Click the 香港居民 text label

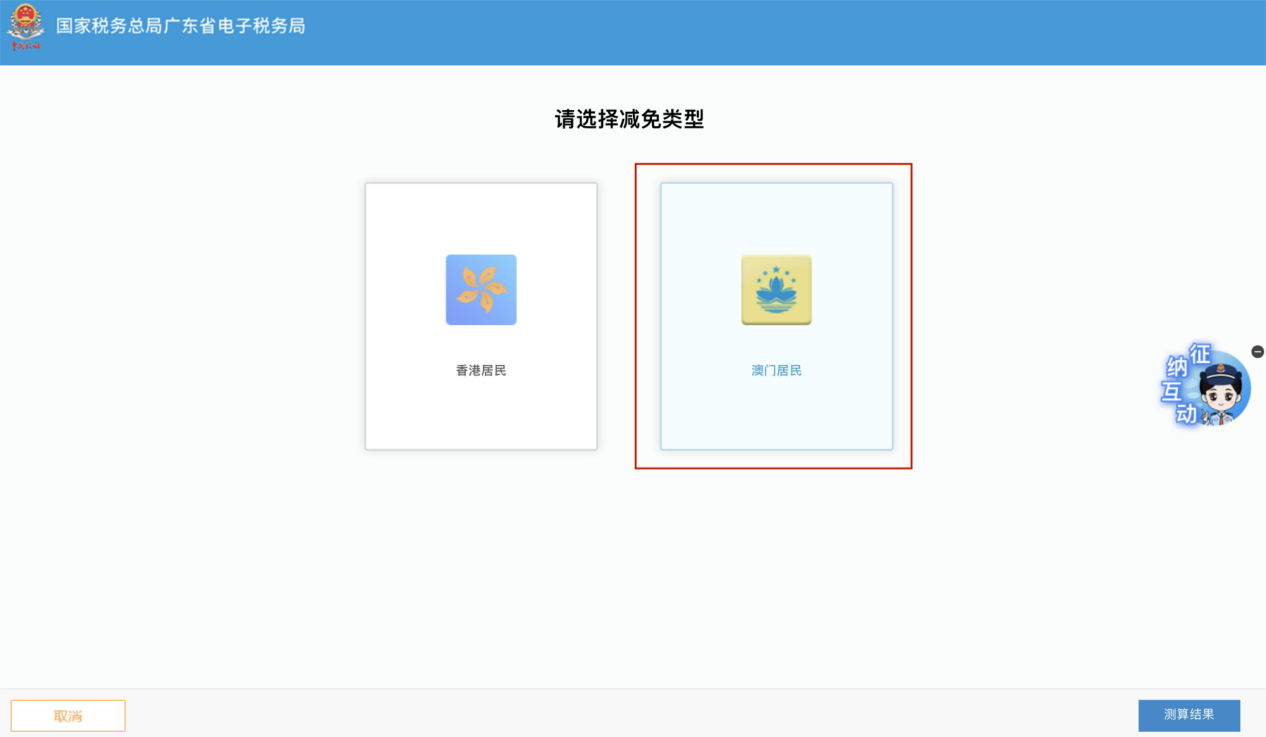click(481, 371)
